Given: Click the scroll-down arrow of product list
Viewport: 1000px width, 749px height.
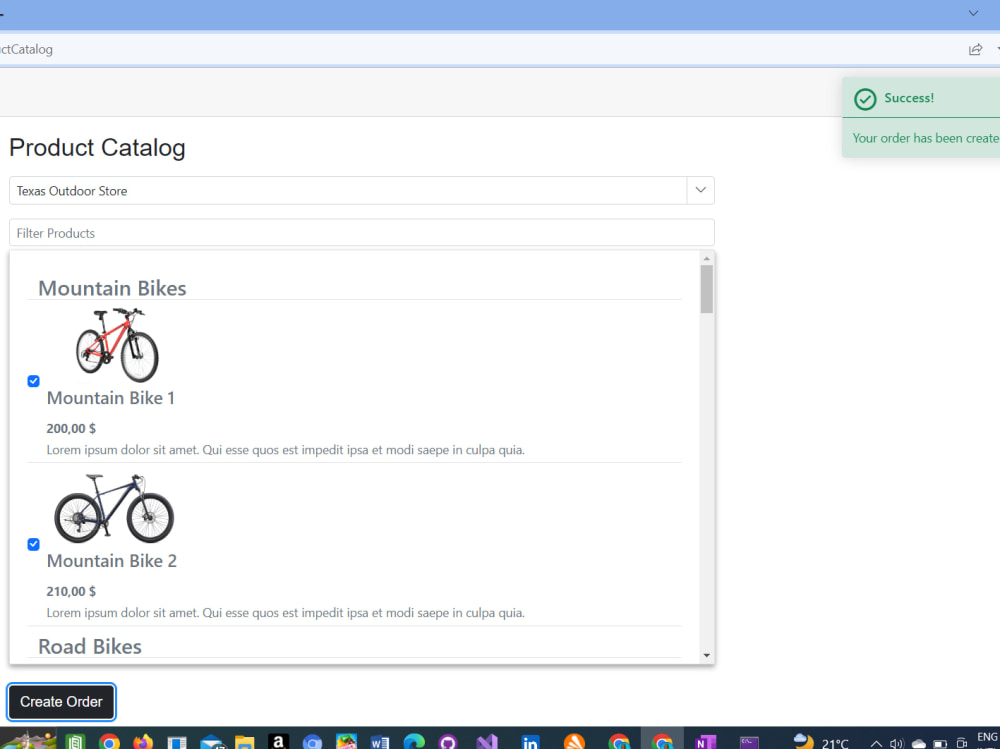Looking at the screenshot, I should (706, 655).
